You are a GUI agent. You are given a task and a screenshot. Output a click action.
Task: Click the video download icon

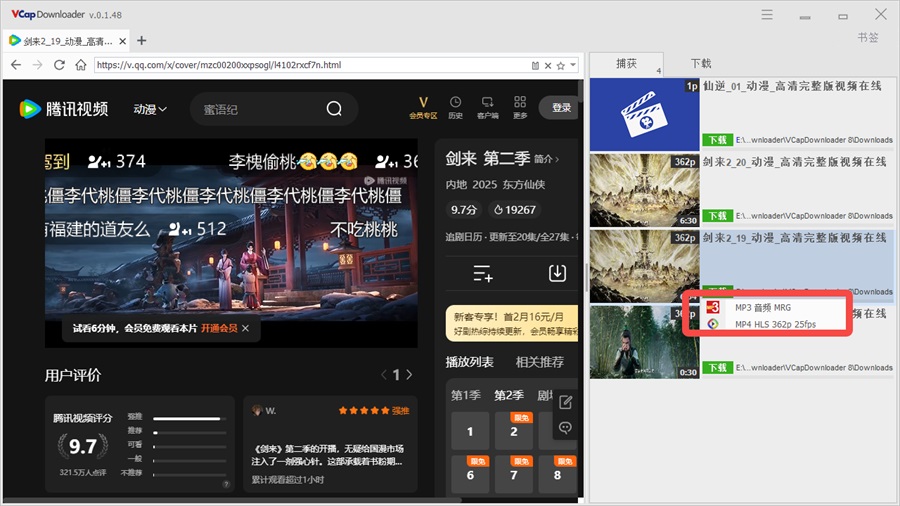point(557,273)
